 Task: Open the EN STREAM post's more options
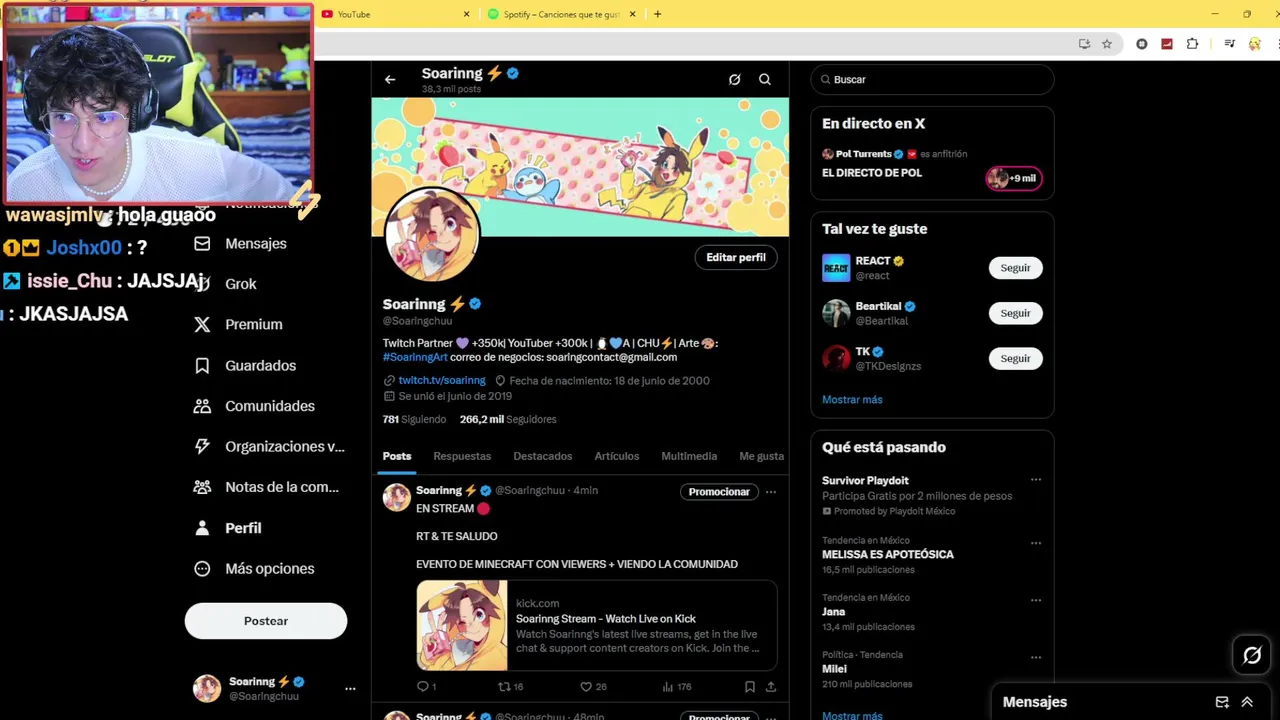tap(771, 492)
